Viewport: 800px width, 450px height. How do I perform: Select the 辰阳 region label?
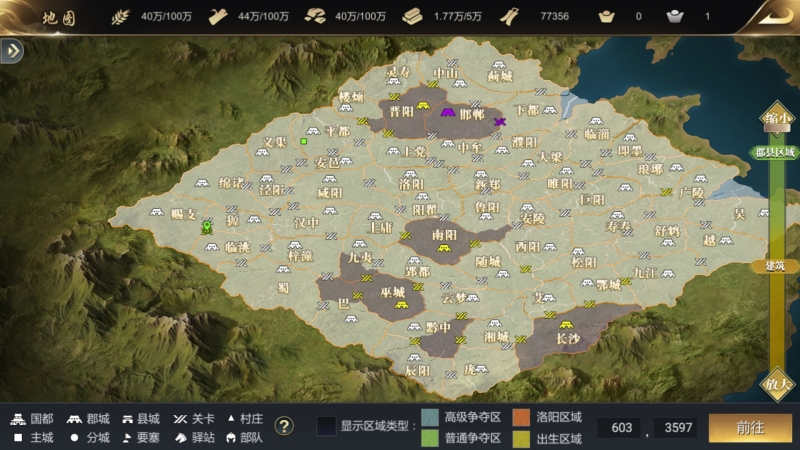tap(417, 371)
